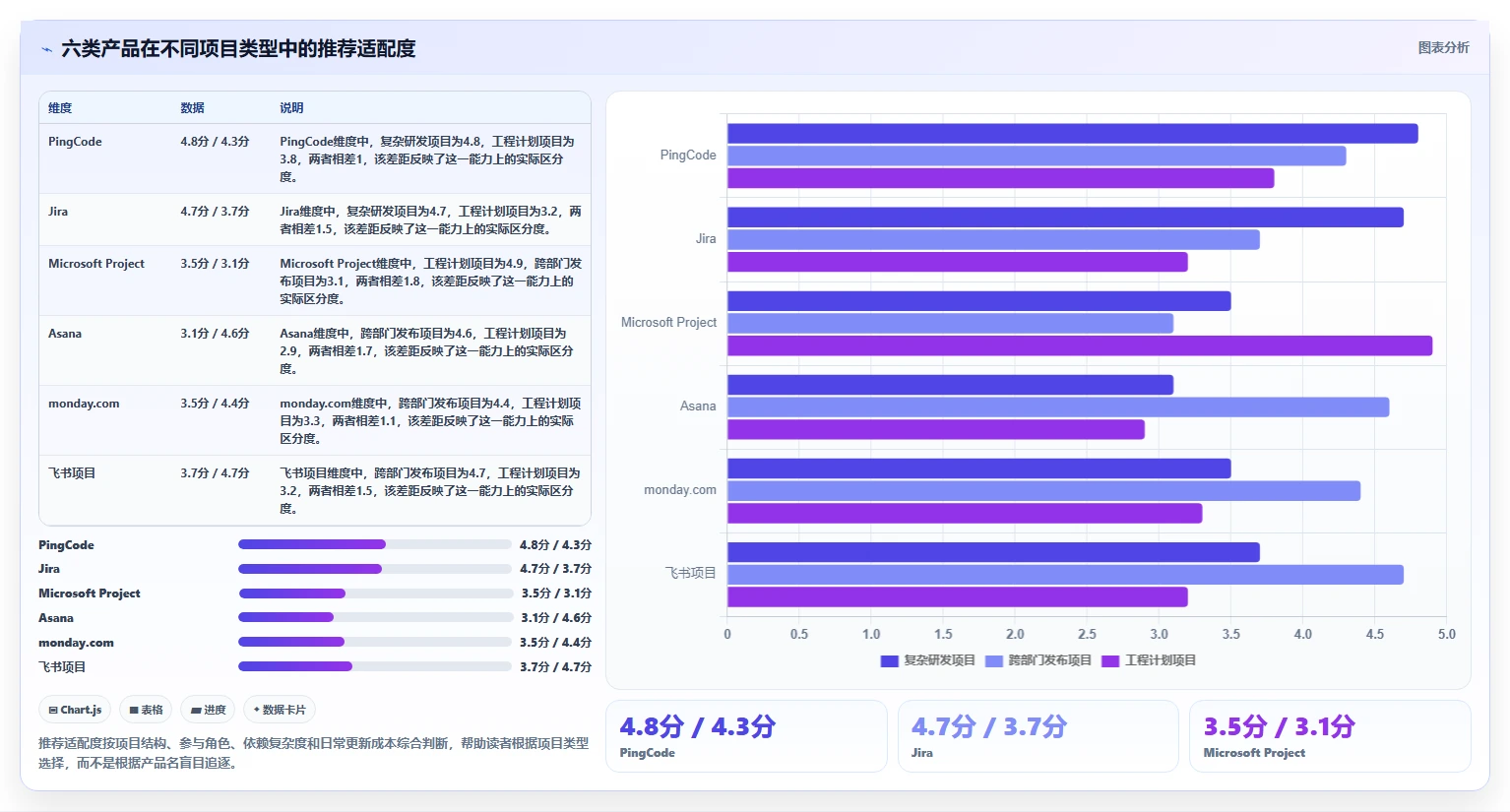Select 飞书项目 in the table's 维度 column

72,473
